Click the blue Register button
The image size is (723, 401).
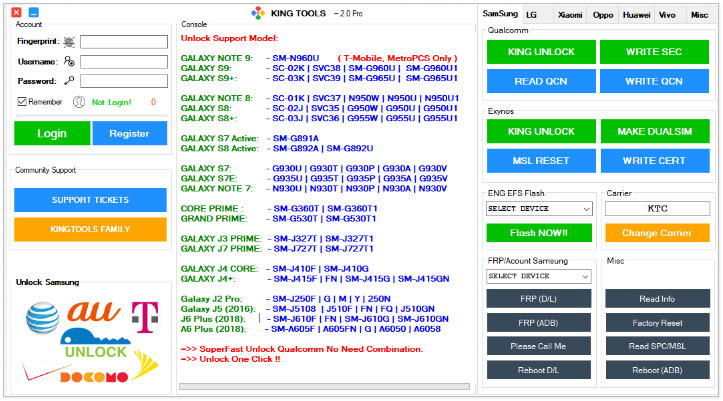(130, 133)
